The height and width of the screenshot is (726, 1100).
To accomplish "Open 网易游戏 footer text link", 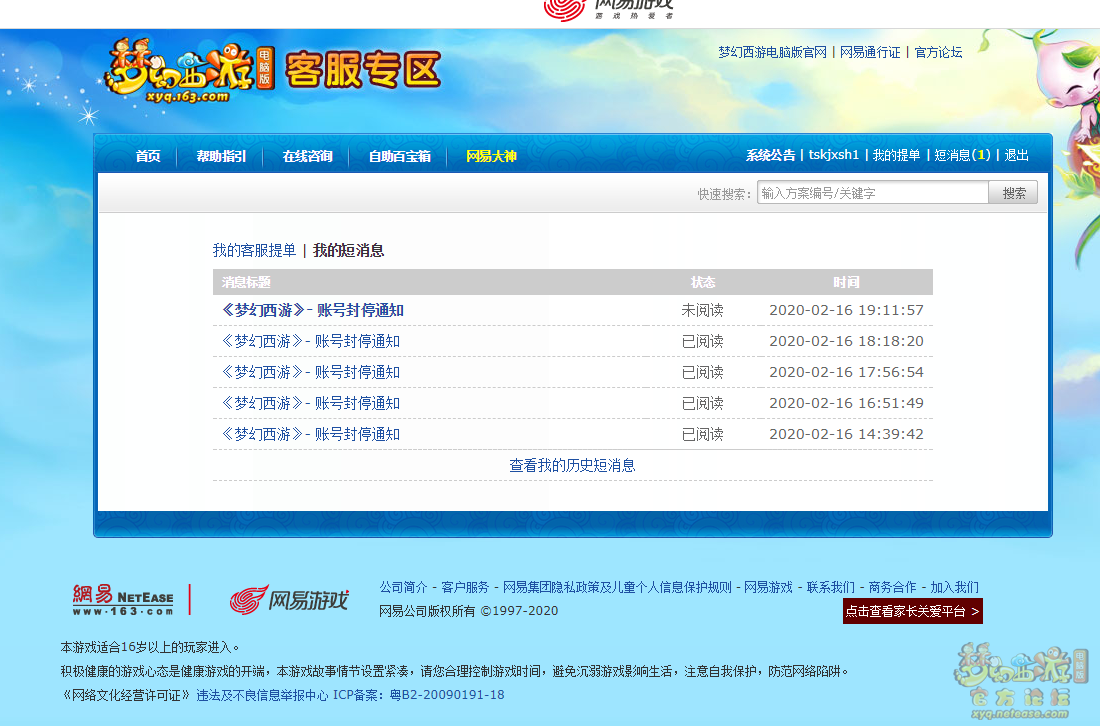I will (x=768, y=587).
